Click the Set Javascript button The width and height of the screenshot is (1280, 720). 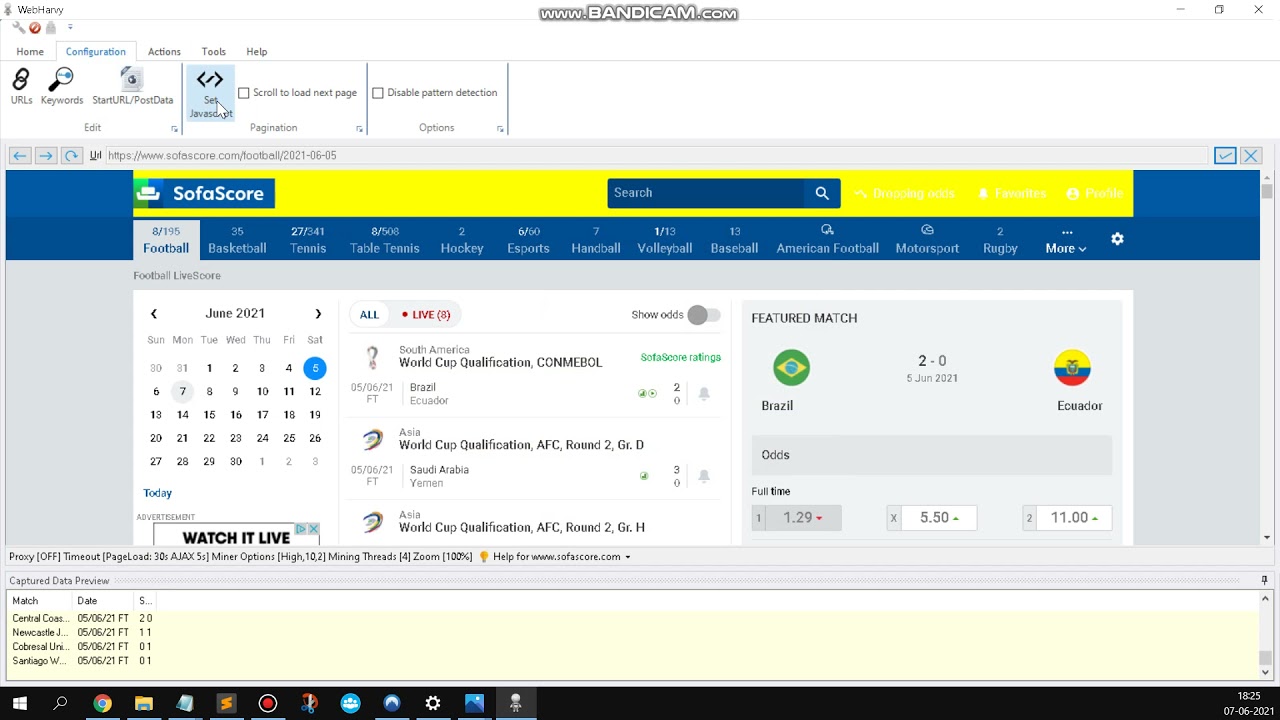click(x=210, y=93)
